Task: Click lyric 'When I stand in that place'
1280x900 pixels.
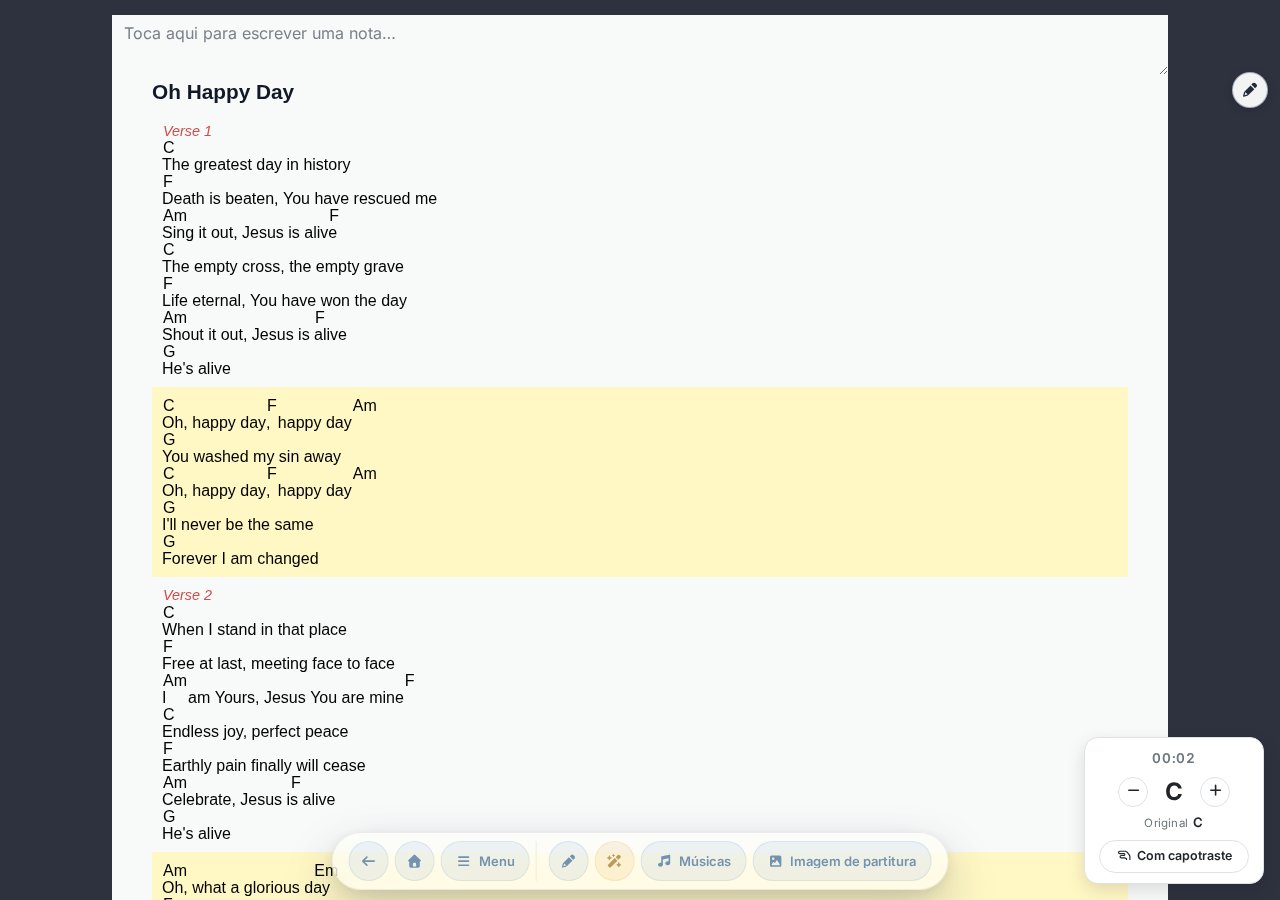Action: (x=254, y=630)
